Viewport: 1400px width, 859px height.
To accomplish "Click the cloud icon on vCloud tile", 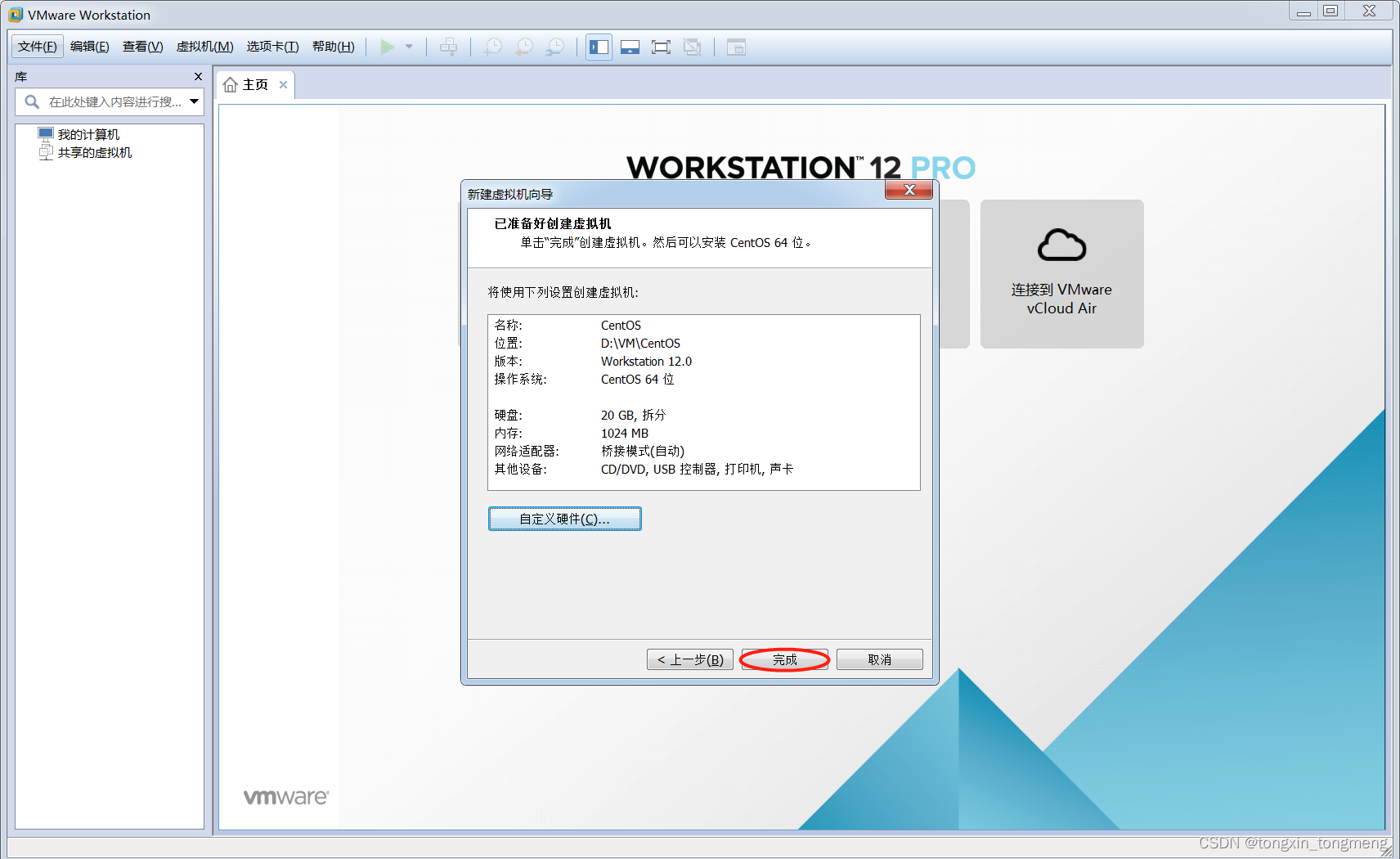I will tap(1061, 245).
